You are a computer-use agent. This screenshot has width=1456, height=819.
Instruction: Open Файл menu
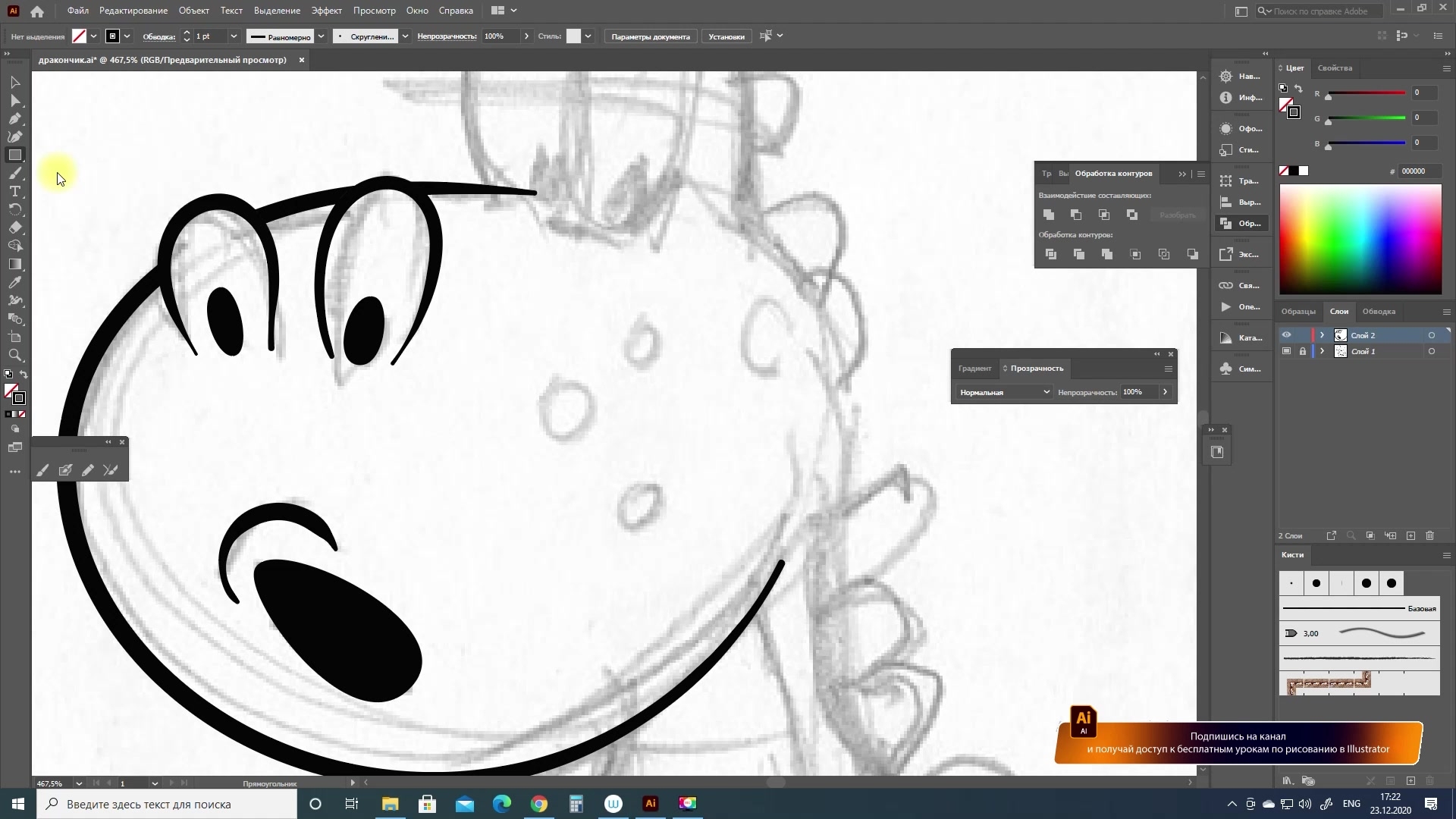click(78, 11)
